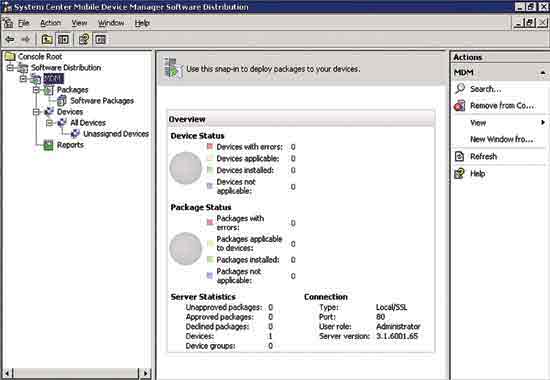This screenshot has height=380, width=550.
Task: Open the View submenu arrow in Actions
Action: point(543,122)
